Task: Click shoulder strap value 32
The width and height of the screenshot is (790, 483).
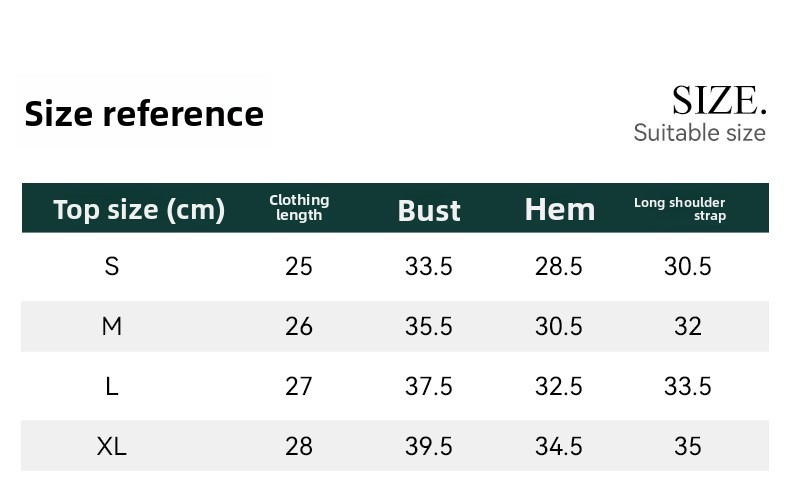Action: [688, 326]
